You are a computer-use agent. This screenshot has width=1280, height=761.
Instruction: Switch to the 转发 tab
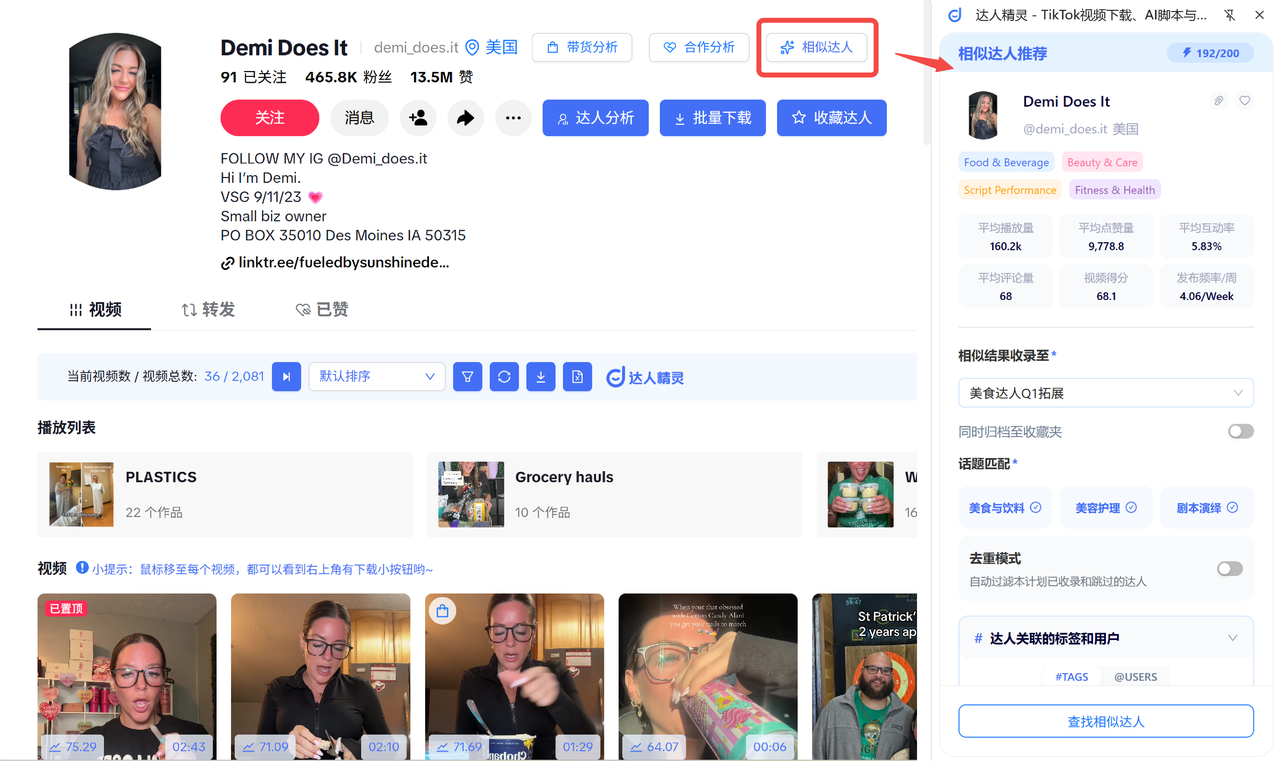pos(208,310)
